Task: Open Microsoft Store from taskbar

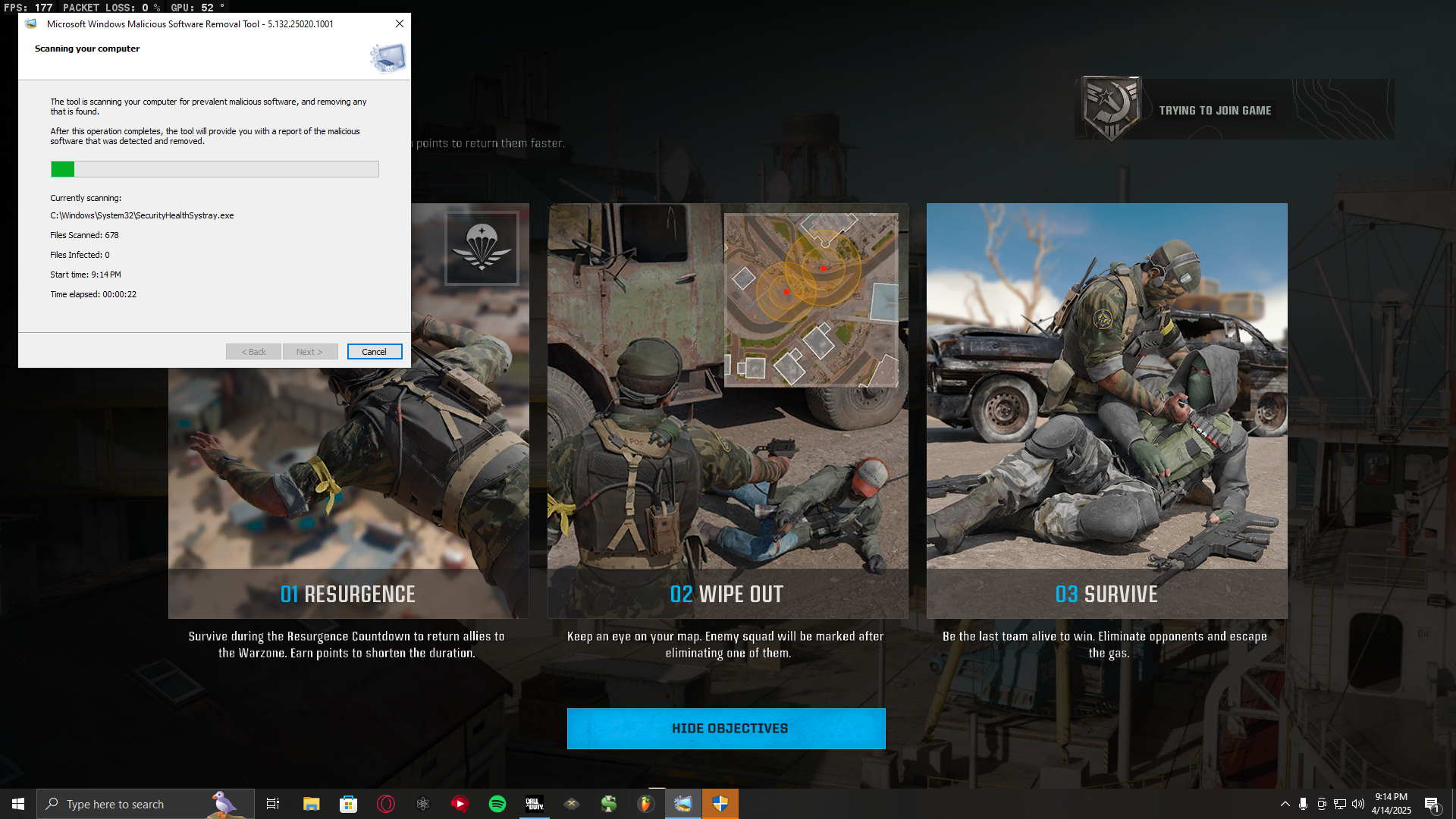Action: [348, 804]
